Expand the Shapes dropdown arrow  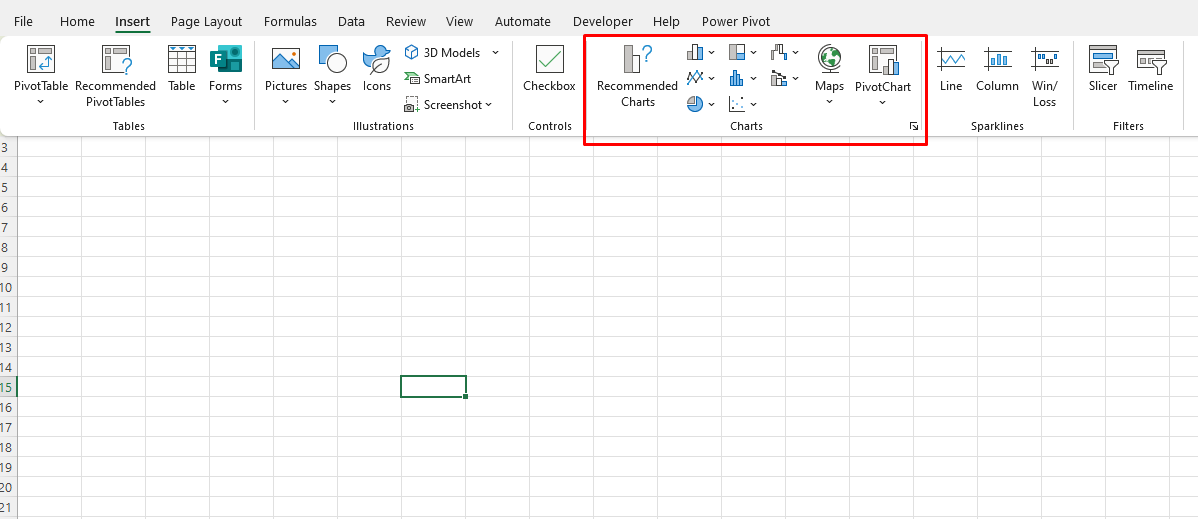click(332, 101)
